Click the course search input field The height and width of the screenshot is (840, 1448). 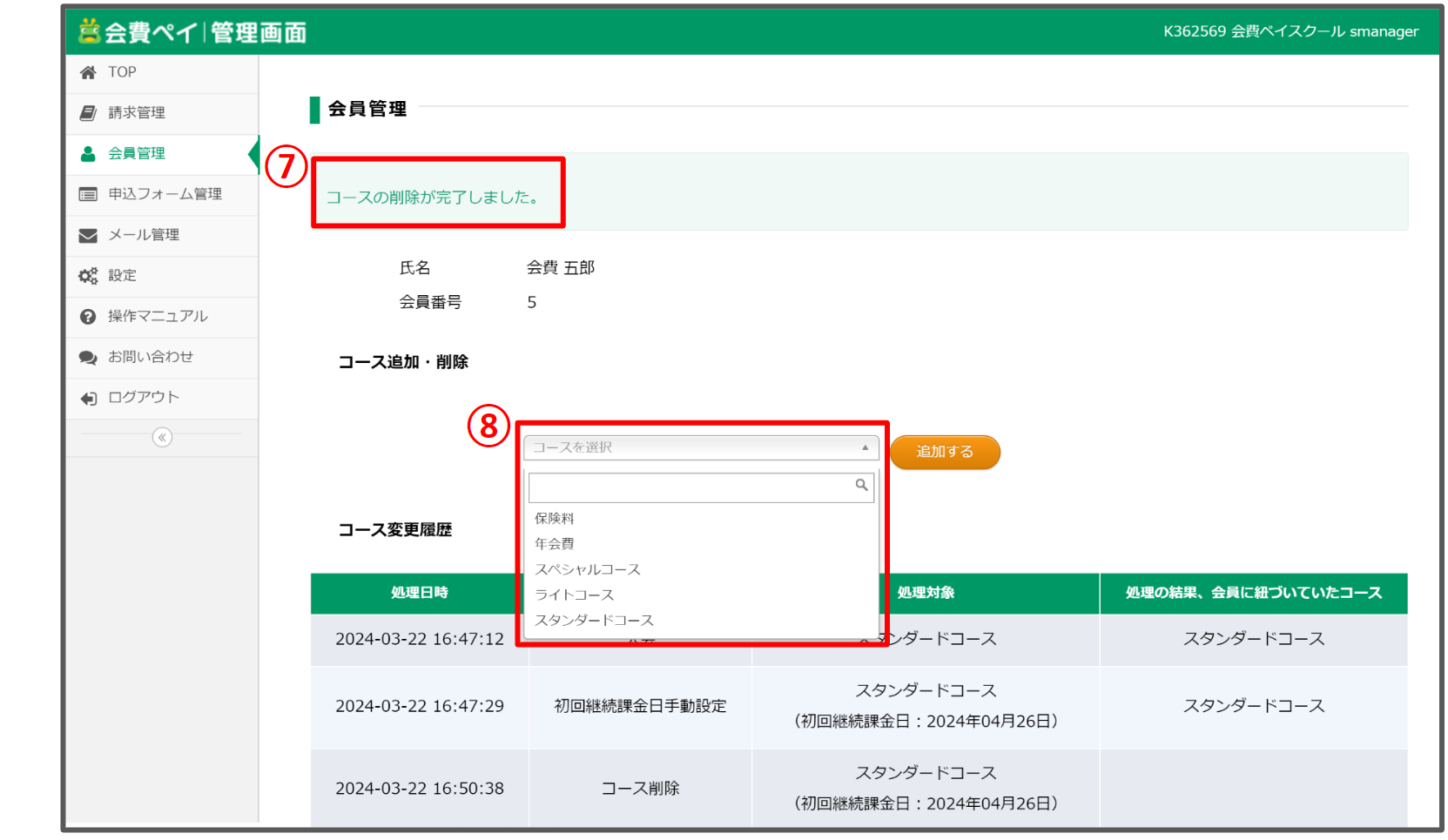(691, 487)
